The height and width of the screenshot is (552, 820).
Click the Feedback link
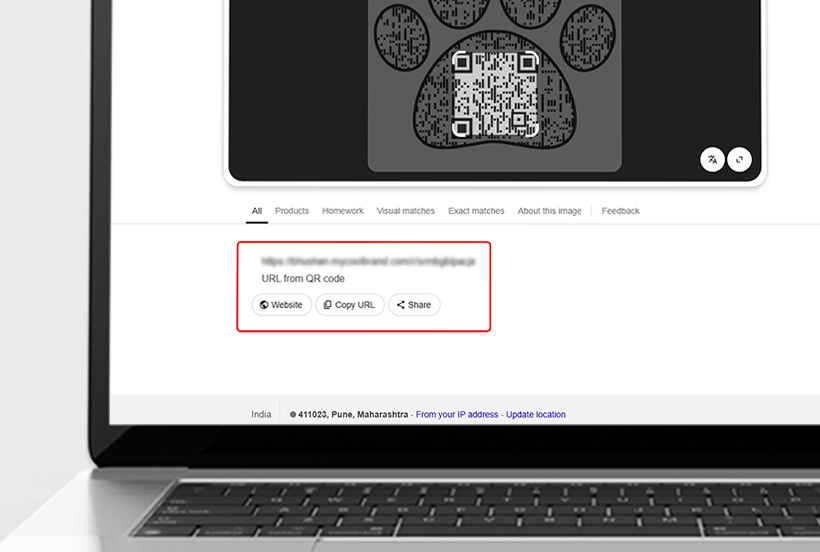pos(620,211)
